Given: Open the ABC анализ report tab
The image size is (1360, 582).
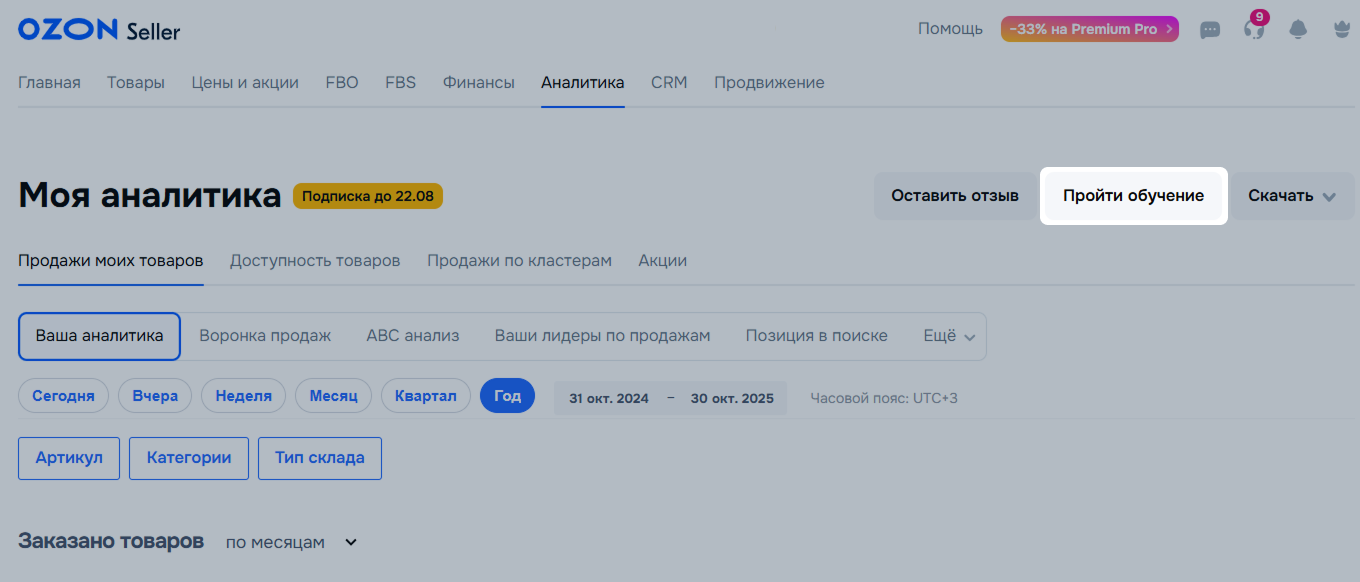Looking at the screenshot, I should (412, 336).
